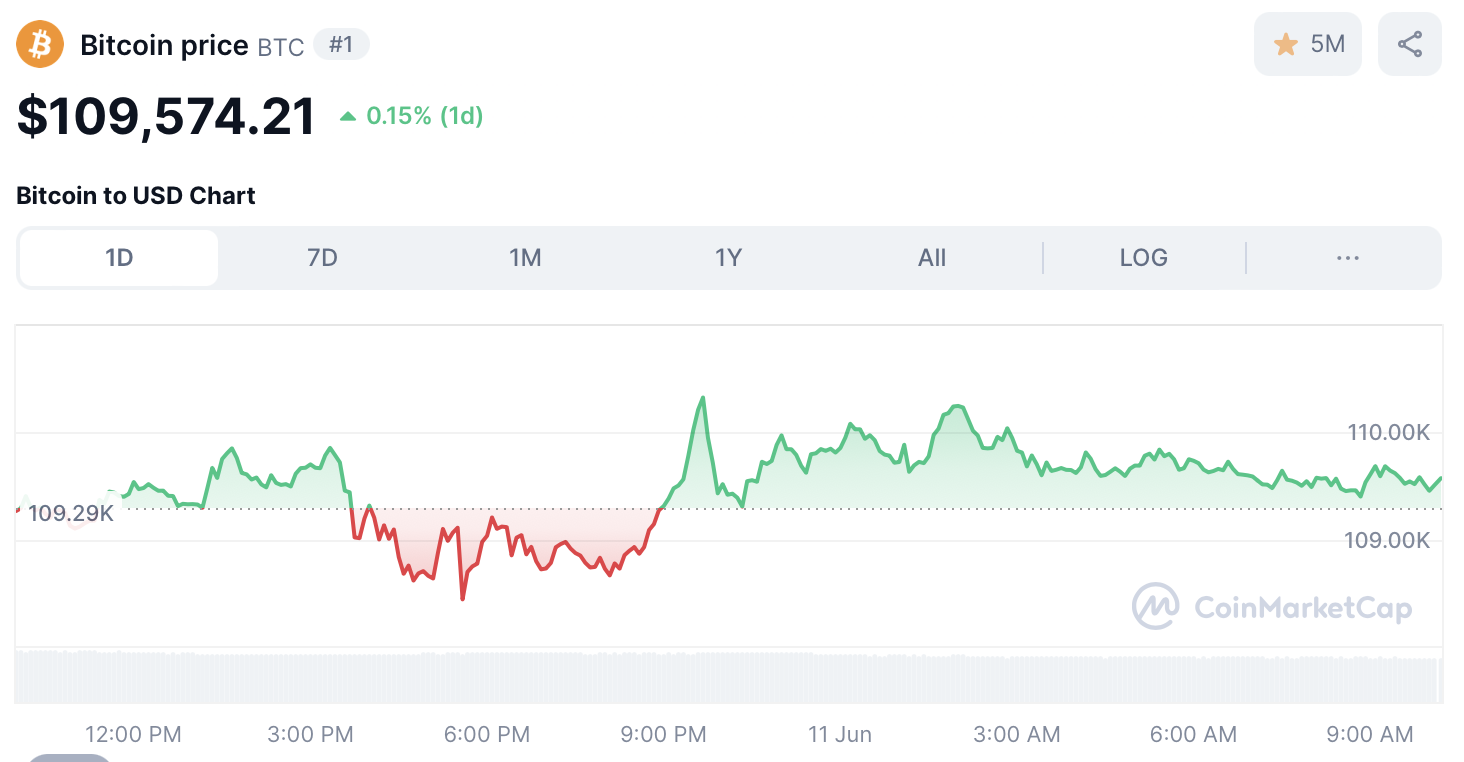1464x762 pixels.
Task: Click the 110.00K y-axis label
Action: [x=1389, y=433]
